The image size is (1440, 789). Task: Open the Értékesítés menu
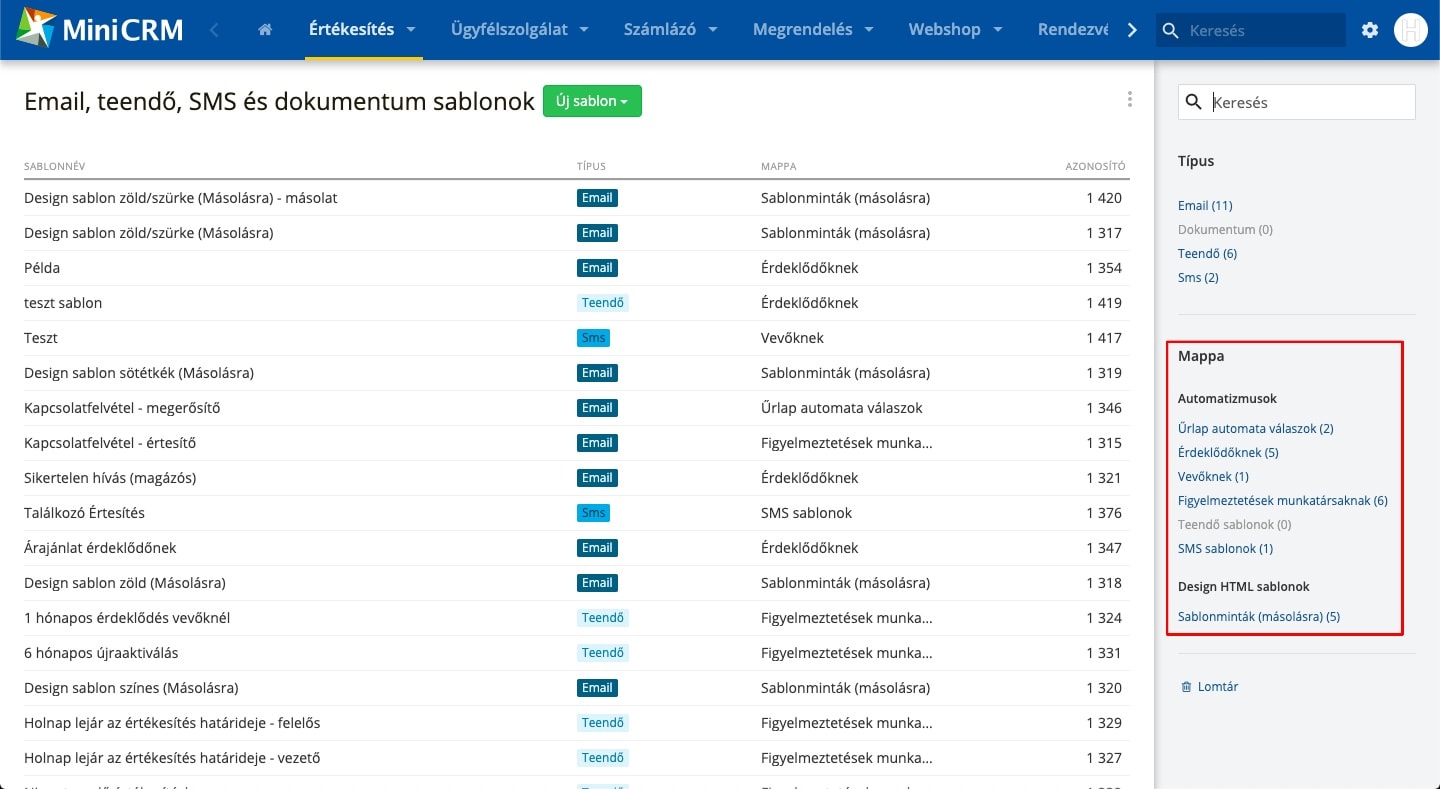[x=351, y=29]
